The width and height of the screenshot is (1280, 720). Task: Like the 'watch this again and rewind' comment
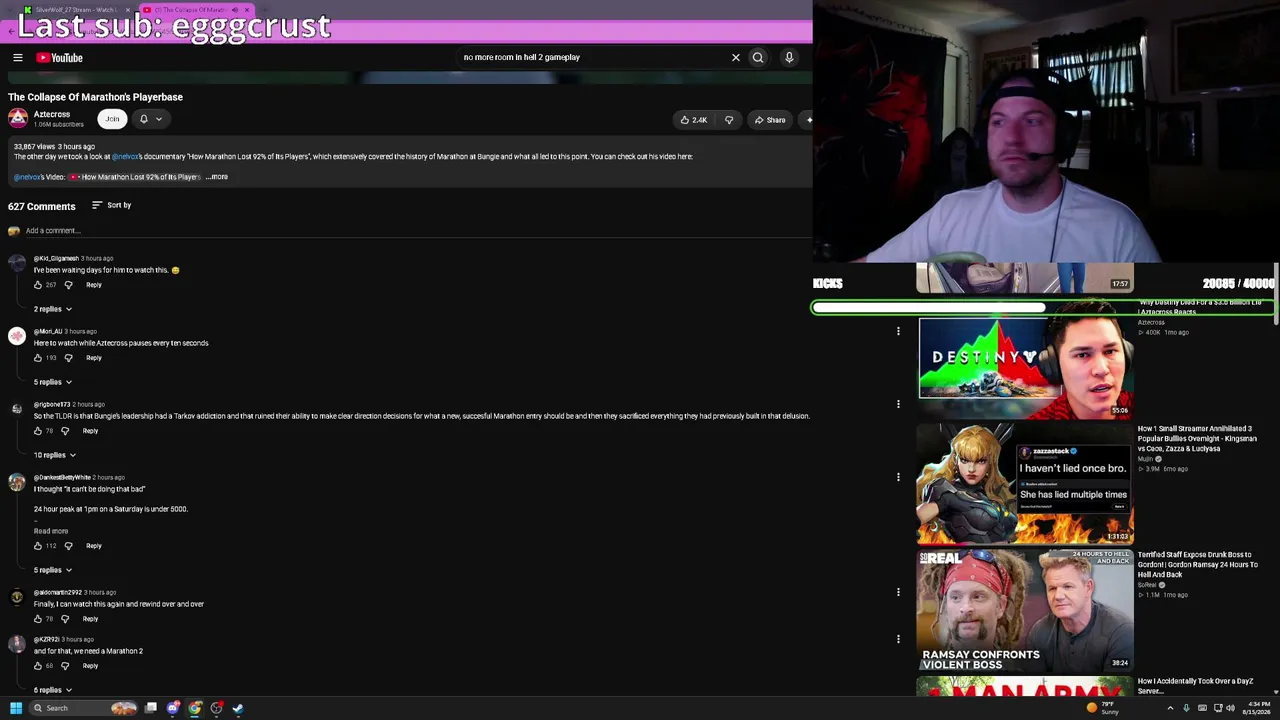(x=38, y=619)
